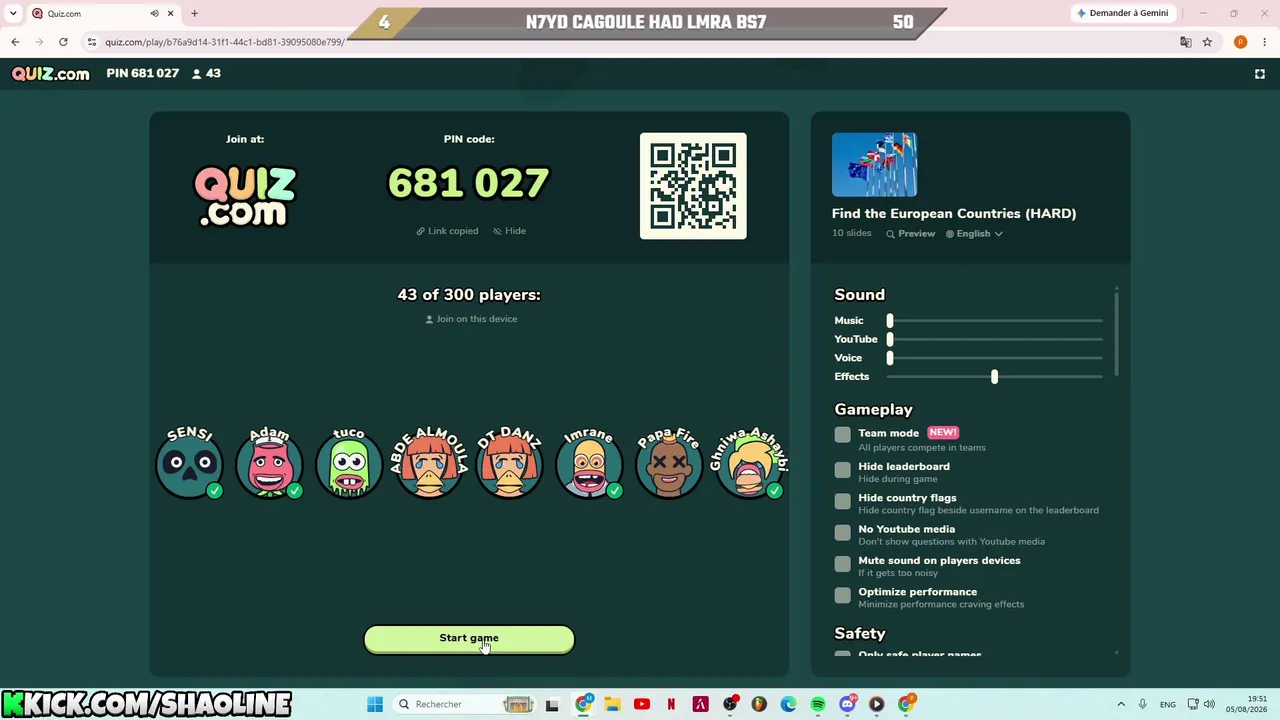Screen dimensions: 1280x720
Task: Enable Team mode checkbox
Action: coord(843,434)
